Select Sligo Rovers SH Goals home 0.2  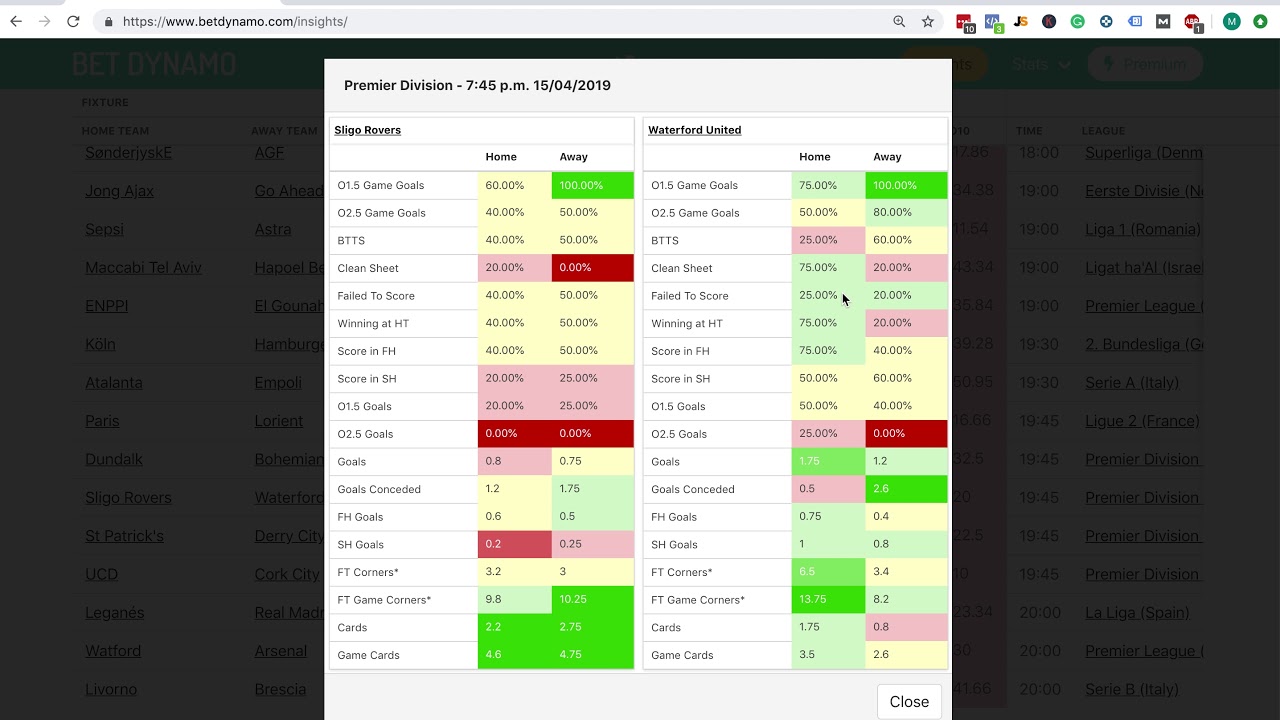514,544
